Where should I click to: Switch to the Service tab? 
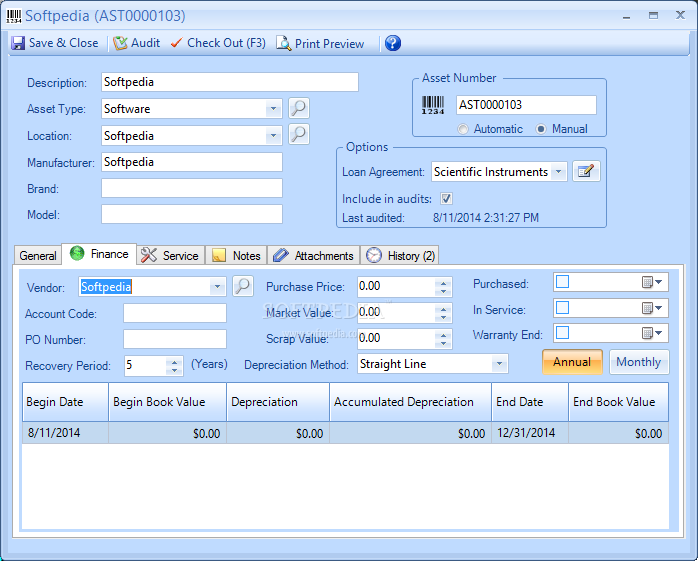170,256
